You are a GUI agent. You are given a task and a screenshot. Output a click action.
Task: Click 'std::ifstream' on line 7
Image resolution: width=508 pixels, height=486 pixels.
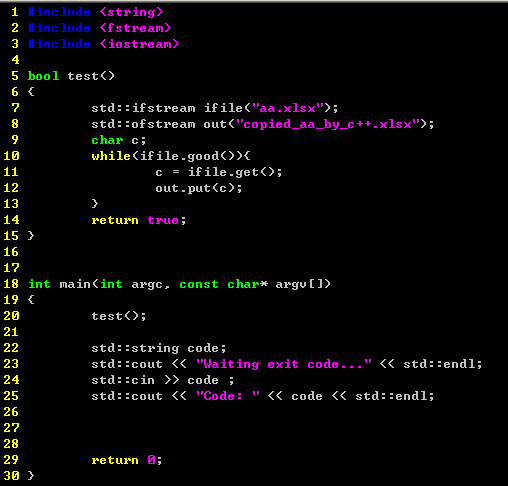pyautogui.click(x=143, y=108)
